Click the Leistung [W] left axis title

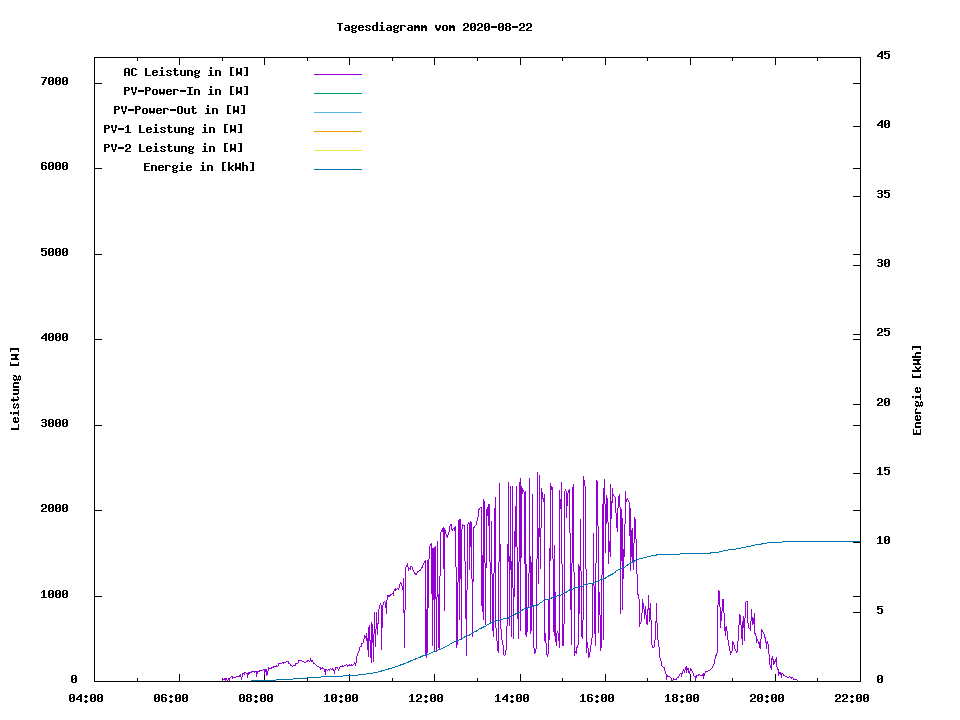[x=15, y=389]
